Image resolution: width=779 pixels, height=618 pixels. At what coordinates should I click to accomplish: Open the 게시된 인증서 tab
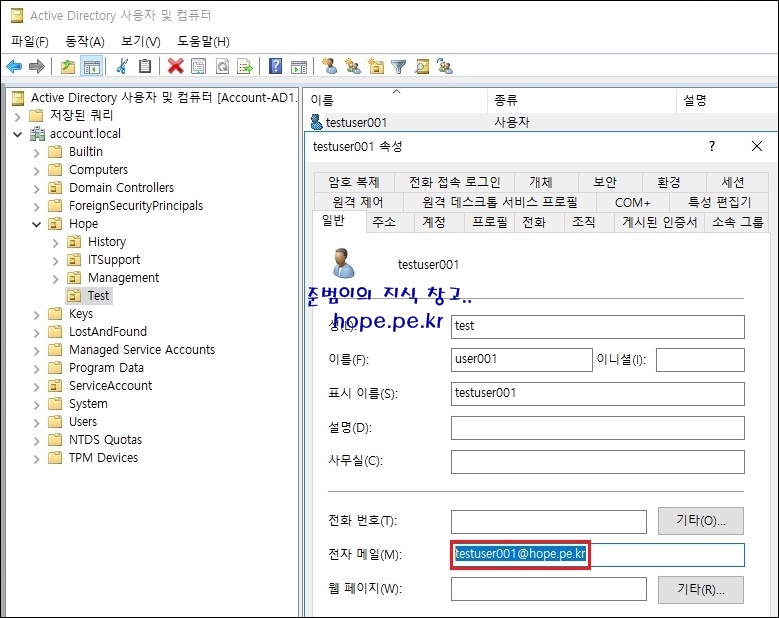coord(660,222)
